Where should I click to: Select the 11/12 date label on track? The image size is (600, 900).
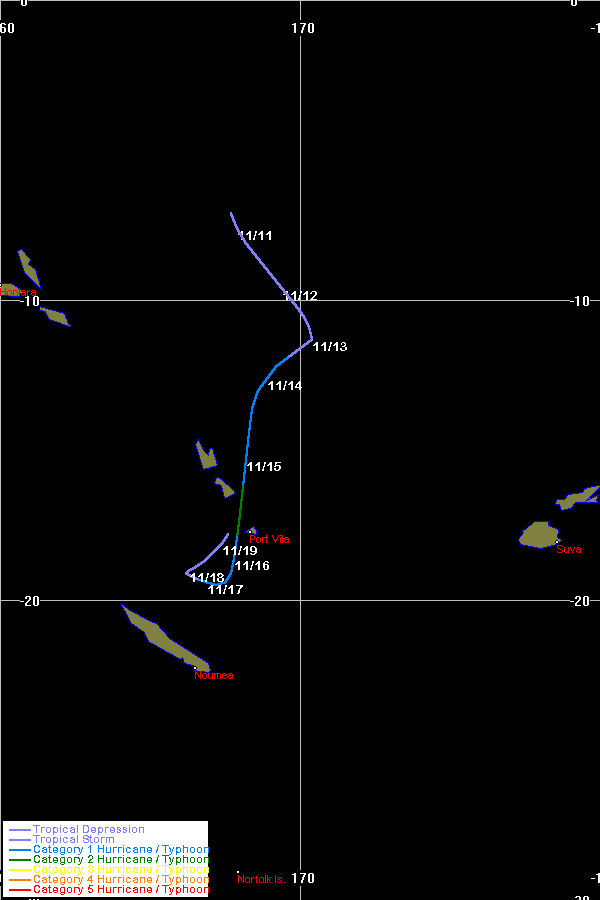click(300, 296)
